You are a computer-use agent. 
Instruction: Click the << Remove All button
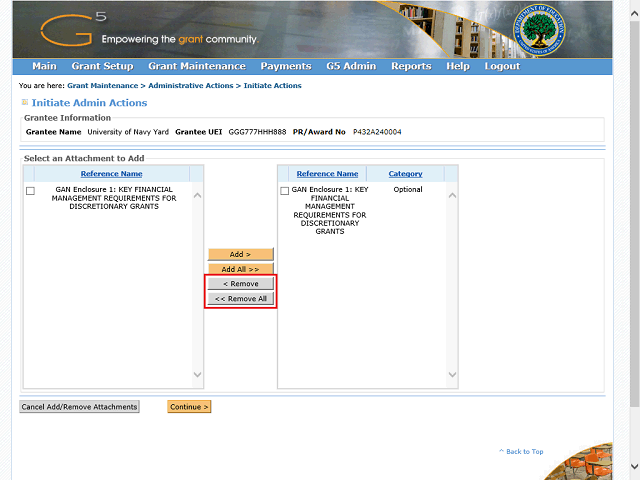pos(240,299)
